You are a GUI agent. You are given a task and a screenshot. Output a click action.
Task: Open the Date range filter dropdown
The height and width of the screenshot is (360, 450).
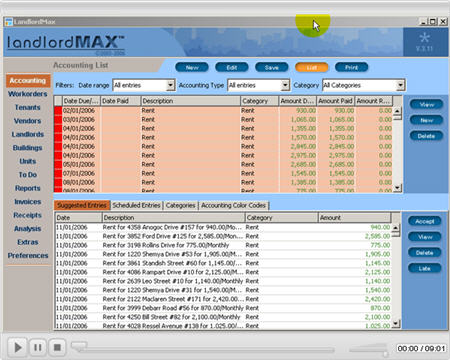170,85
